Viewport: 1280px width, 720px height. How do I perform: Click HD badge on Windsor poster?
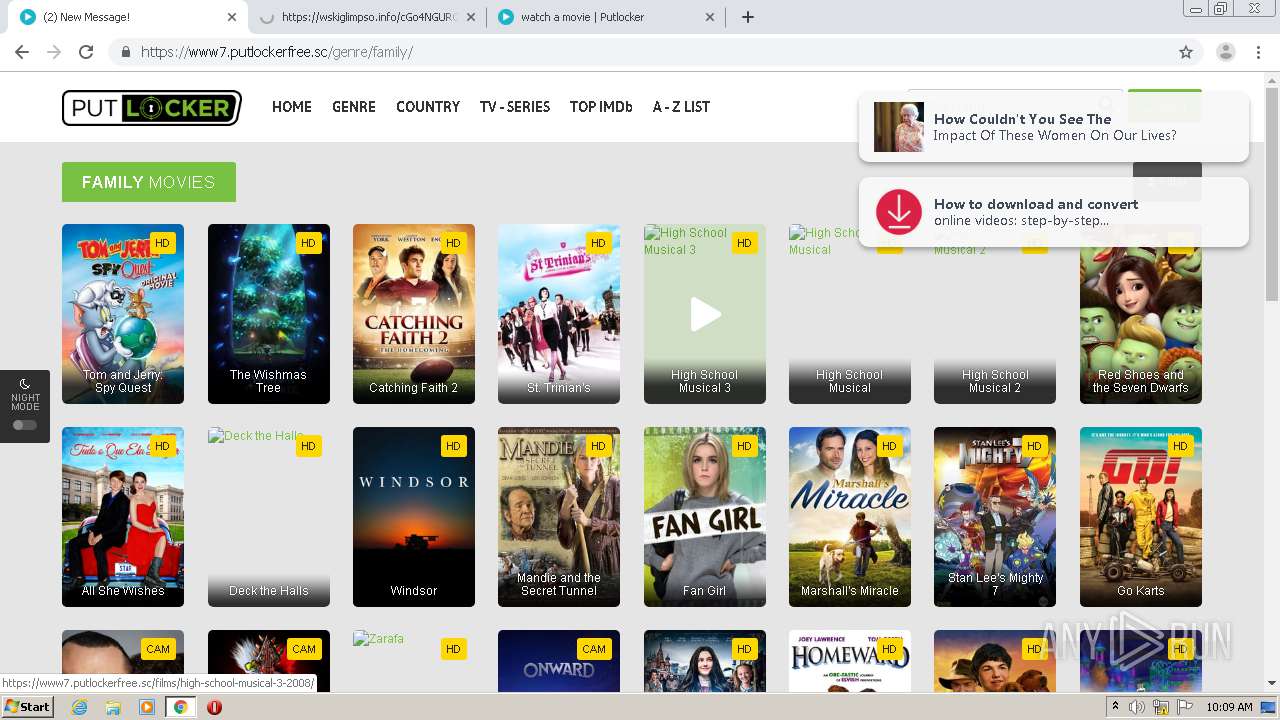453,446
